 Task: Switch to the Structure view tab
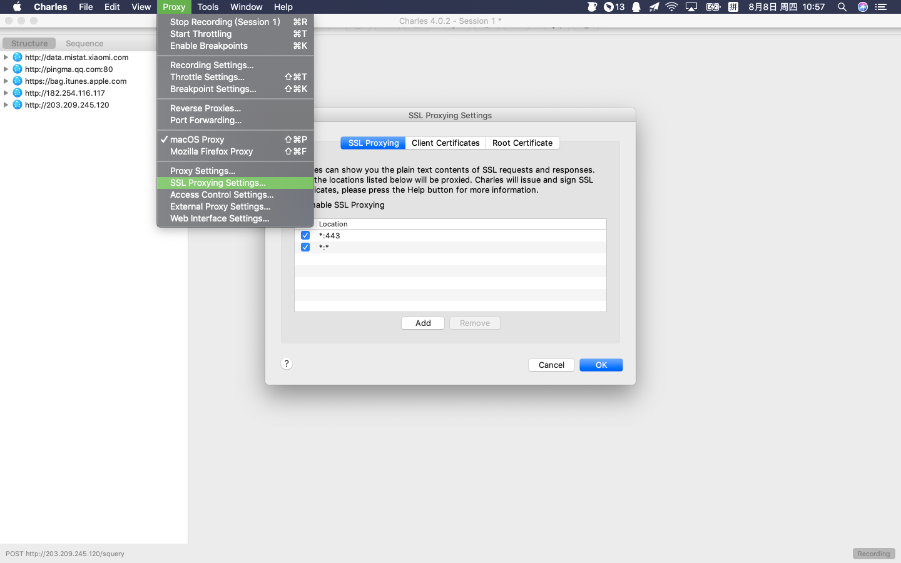pos(29,43)
